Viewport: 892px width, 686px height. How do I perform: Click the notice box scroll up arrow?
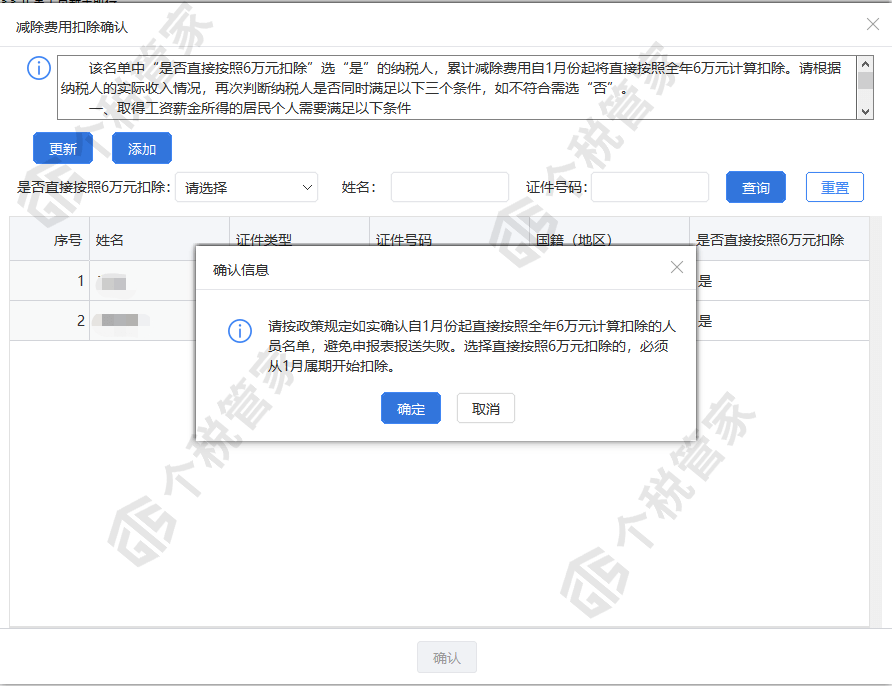tap(865, 64)
